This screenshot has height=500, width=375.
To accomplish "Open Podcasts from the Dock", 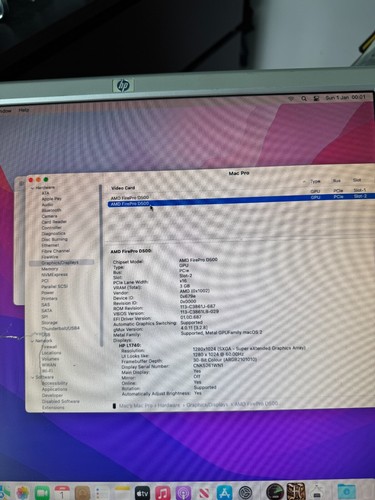I will tap(183, 493).
